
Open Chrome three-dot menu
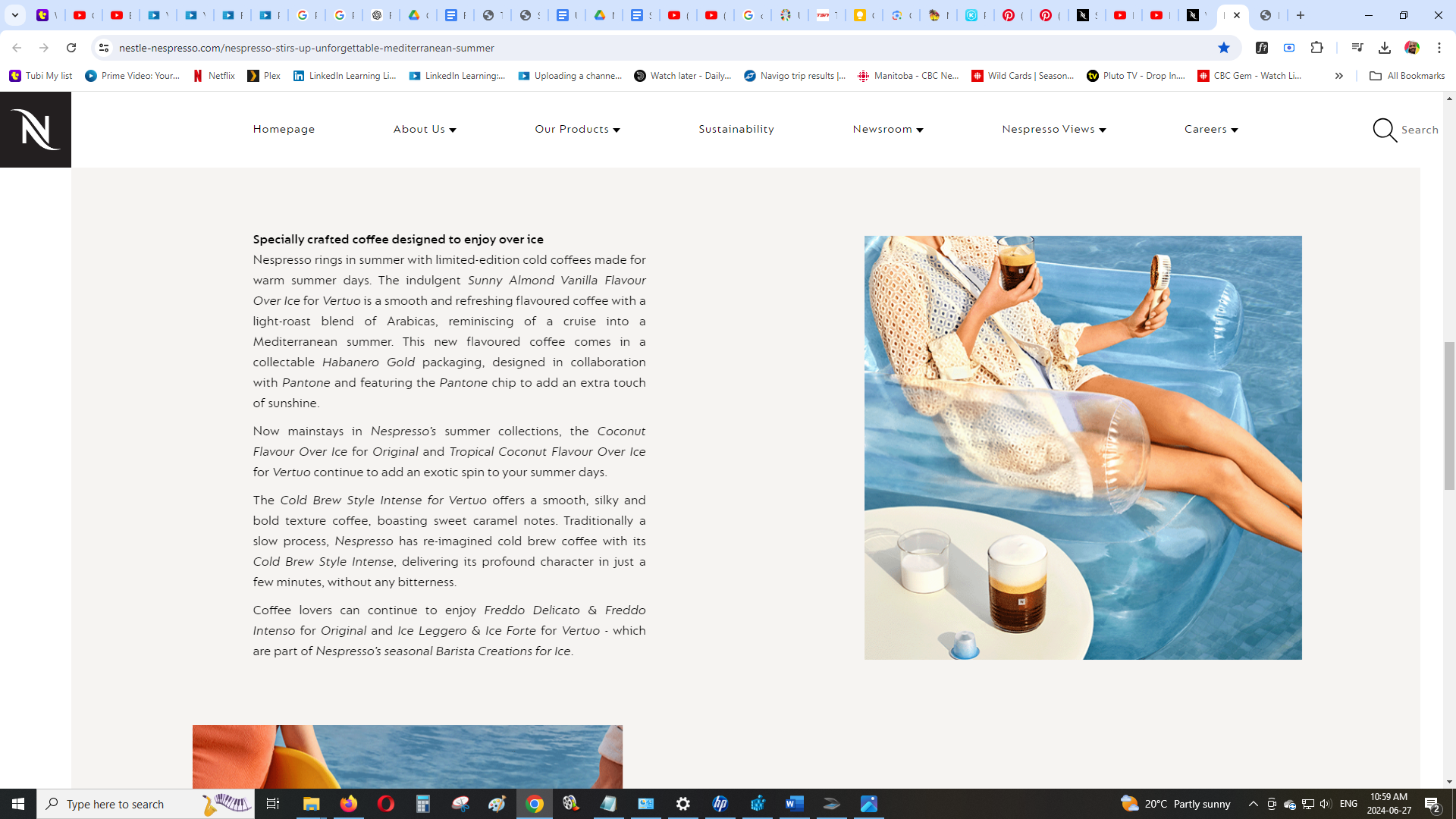tap(1439, 48)
